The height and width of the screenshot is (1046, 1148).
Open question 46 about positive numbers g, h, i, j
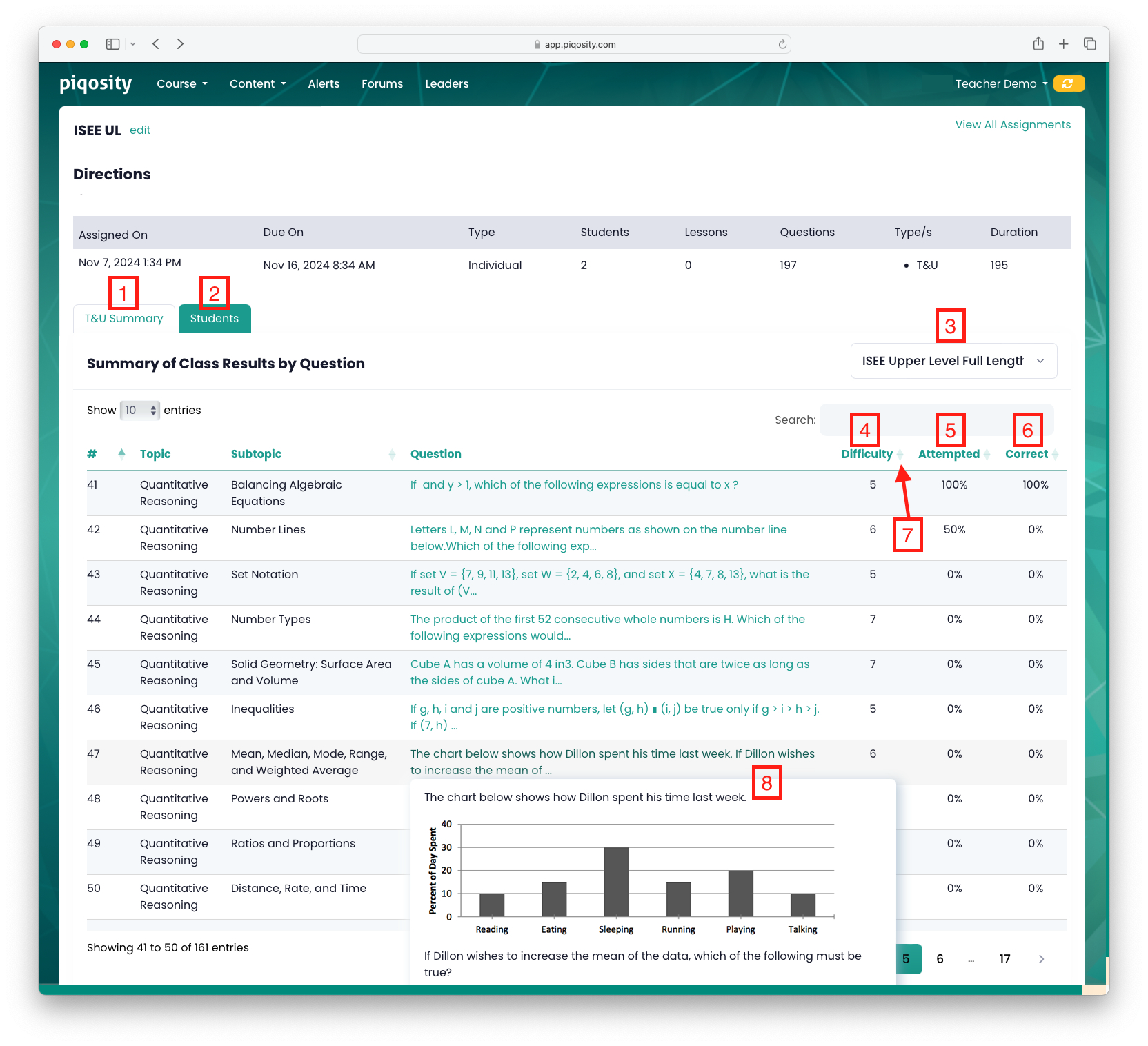[615, 717]
